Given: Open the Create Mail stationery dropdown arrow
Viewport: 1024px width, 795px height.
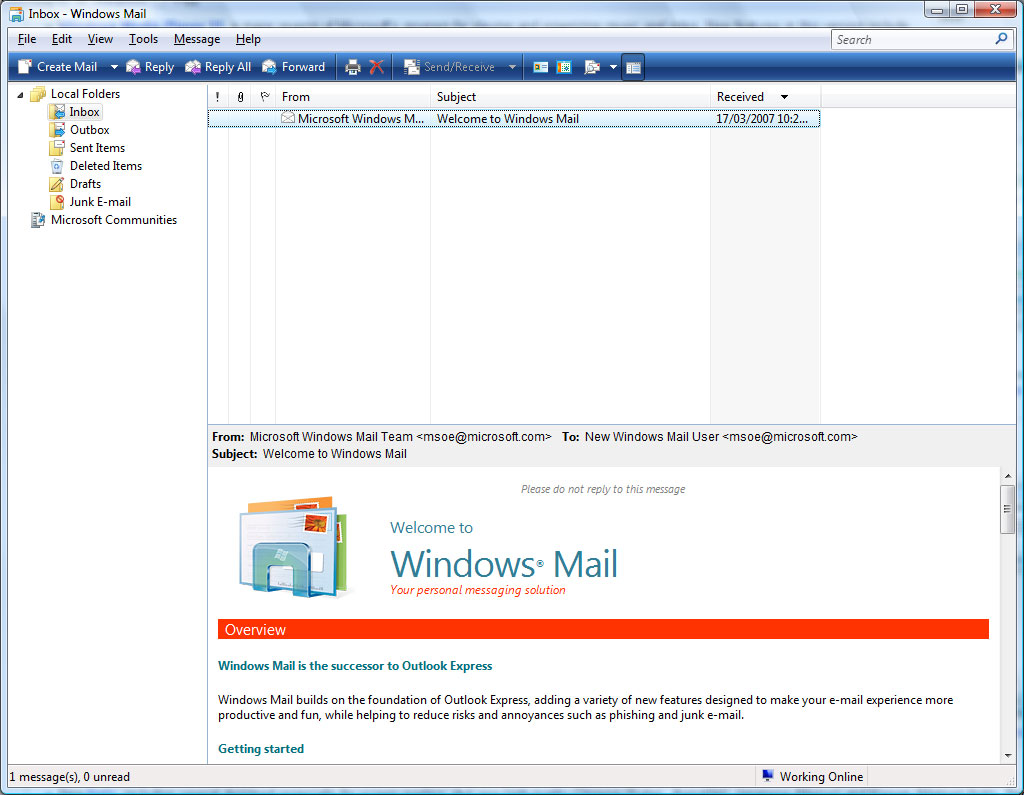Looking at the screenshot, I should pos(114,67).
